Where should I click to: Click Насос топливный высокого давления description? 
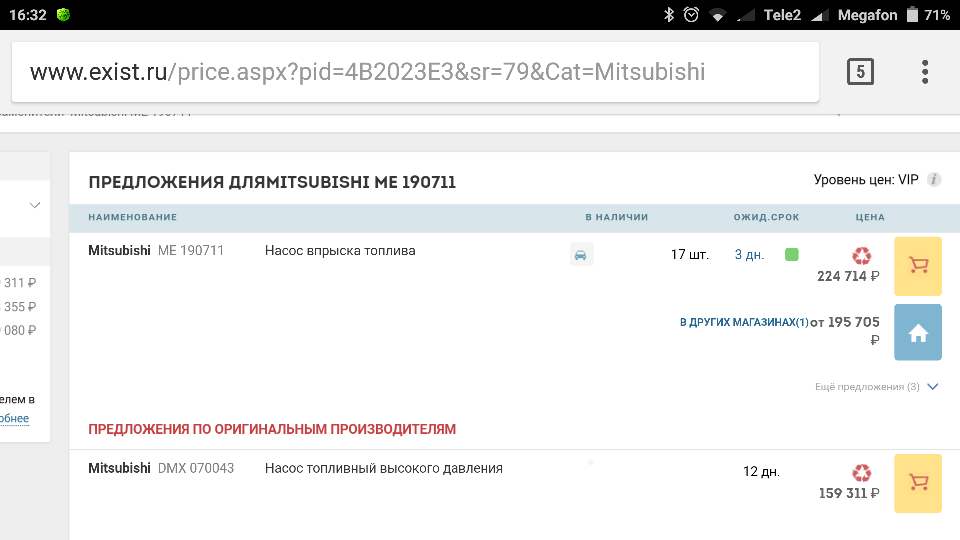(x=384, y=468)
